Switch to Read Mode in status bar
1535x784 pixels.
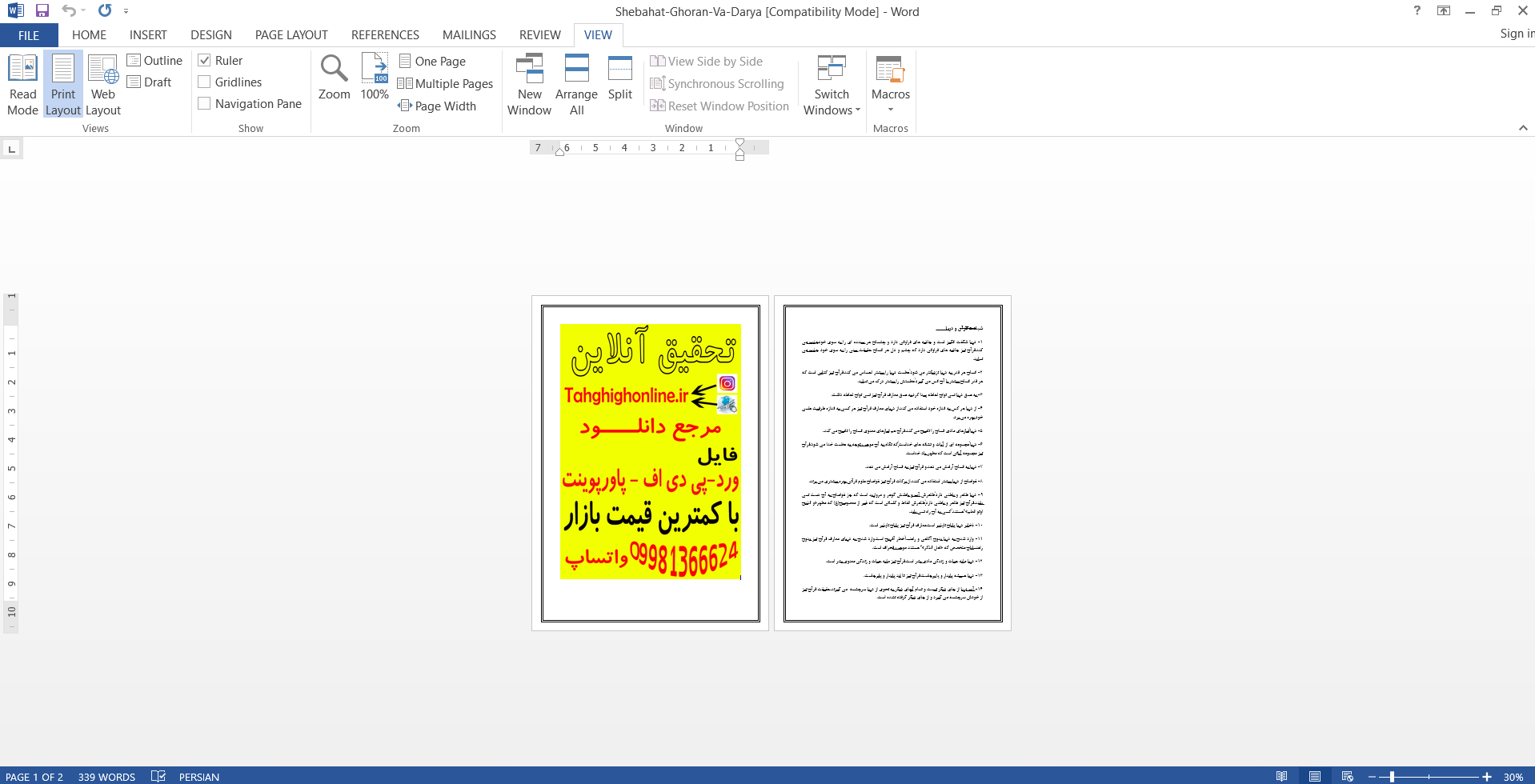click(x=1282, y=776)
